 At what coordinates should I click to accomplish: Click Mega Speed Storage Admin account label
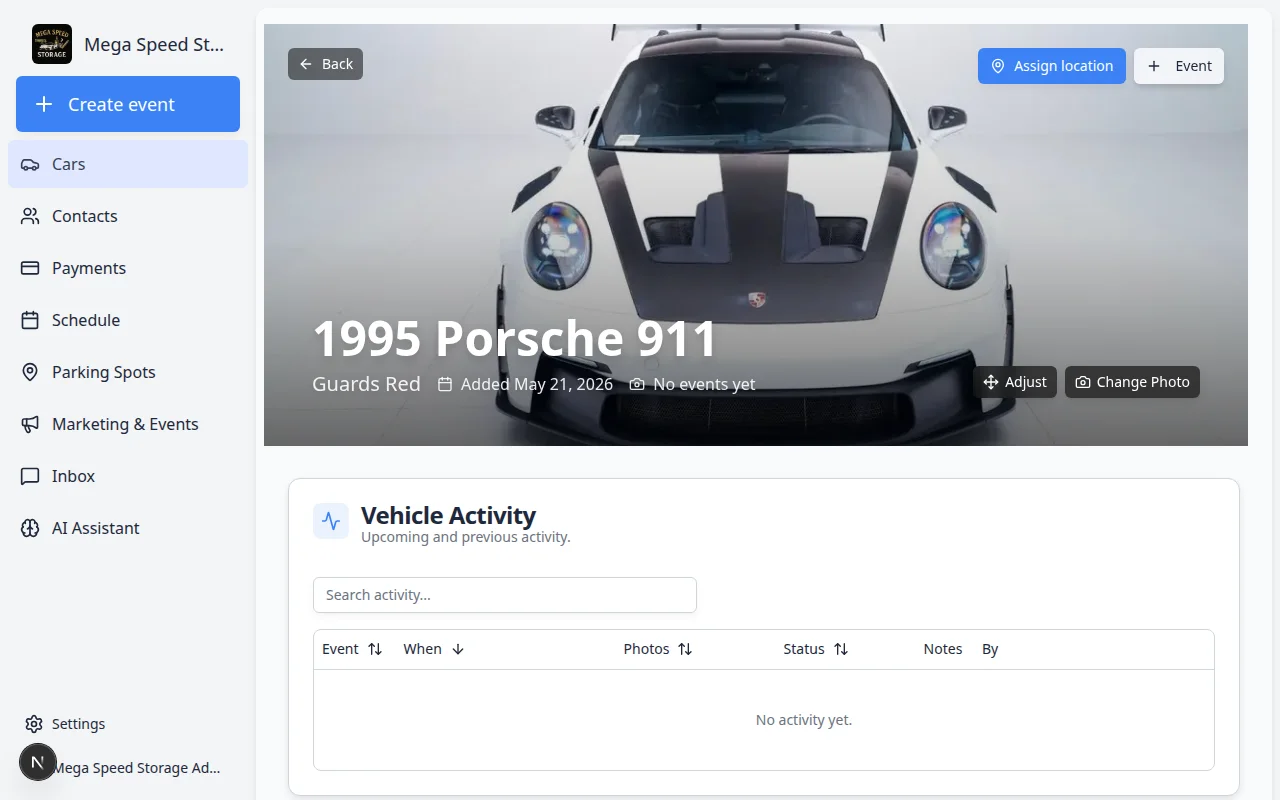[x=136, y=768]
